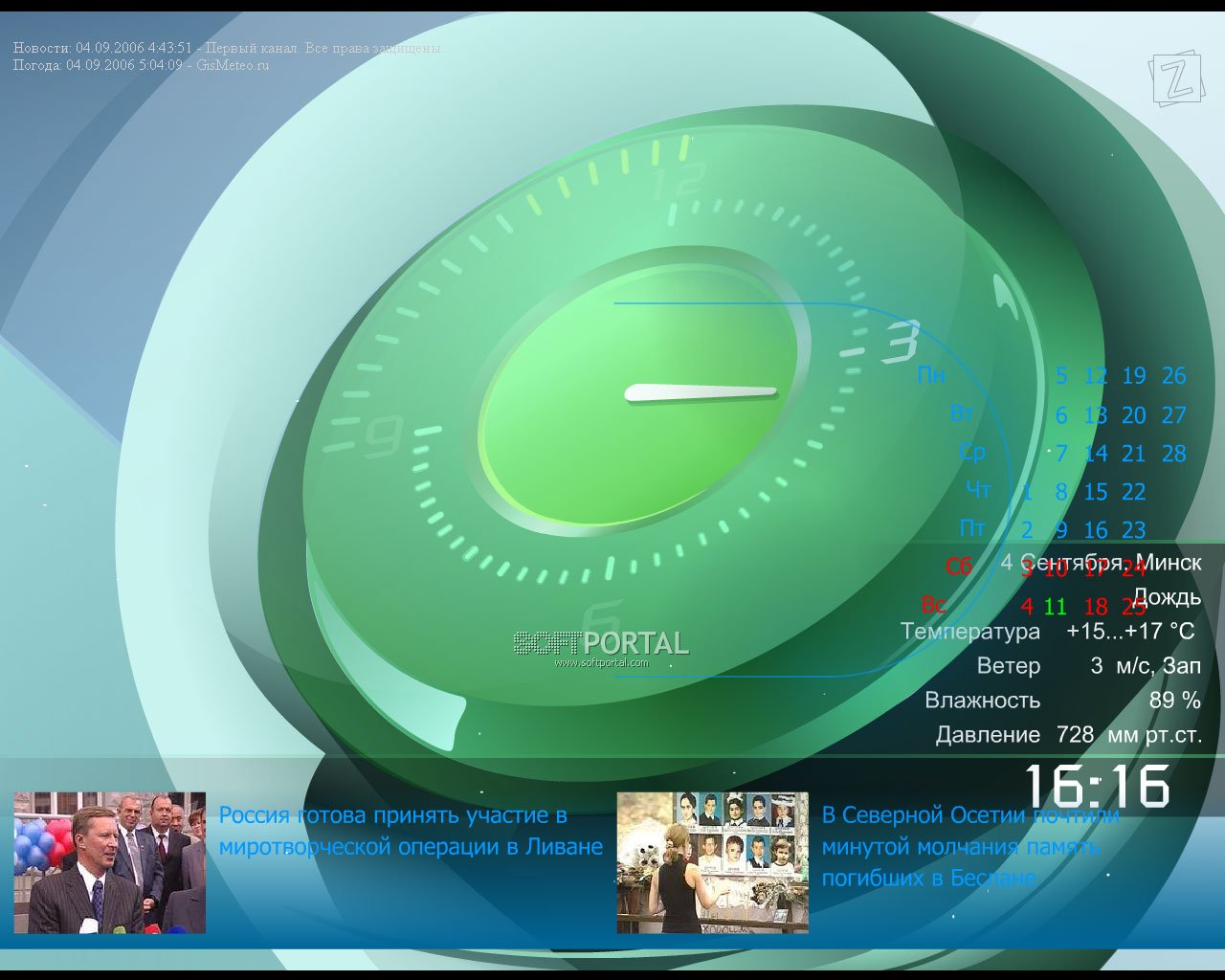
Task: Click numeral 3 on the clock face
Action: (x=898, y=343)
